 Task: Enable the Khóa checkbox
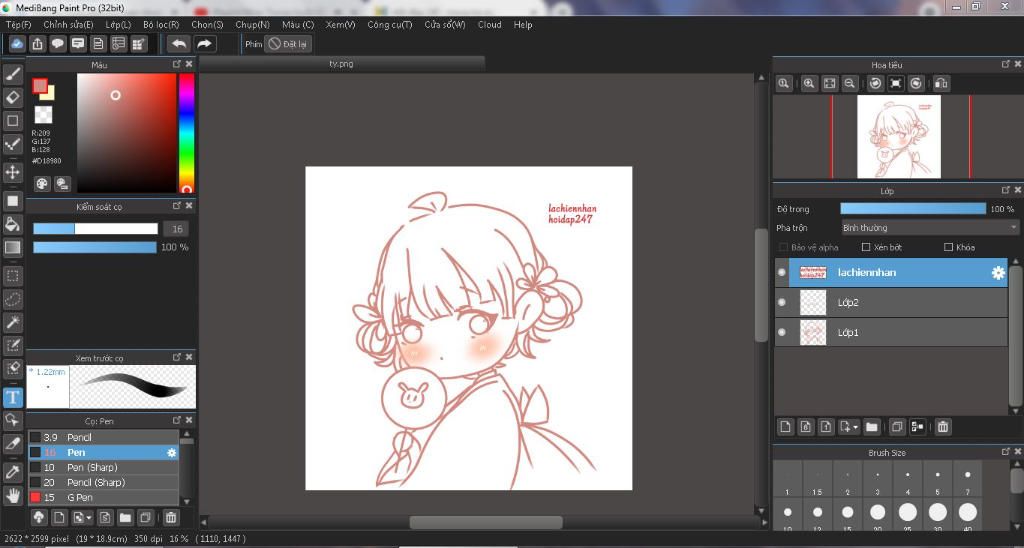948,248
